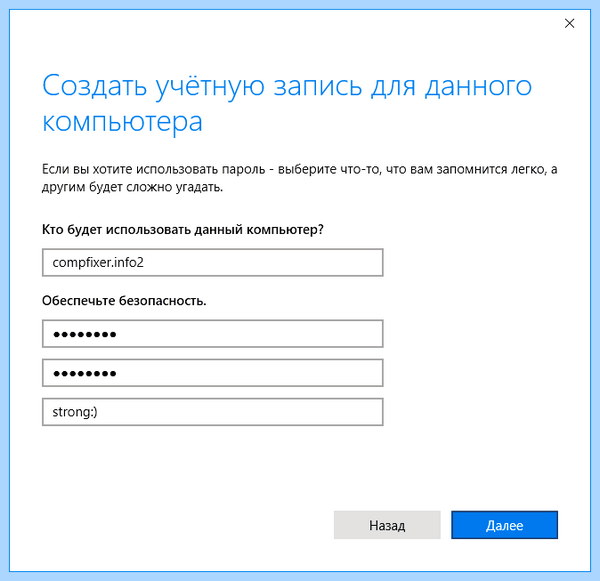Go back with the Назад button
Image resolution: width=600 pixels, height=581 pixels.
(x=387, y=525)
